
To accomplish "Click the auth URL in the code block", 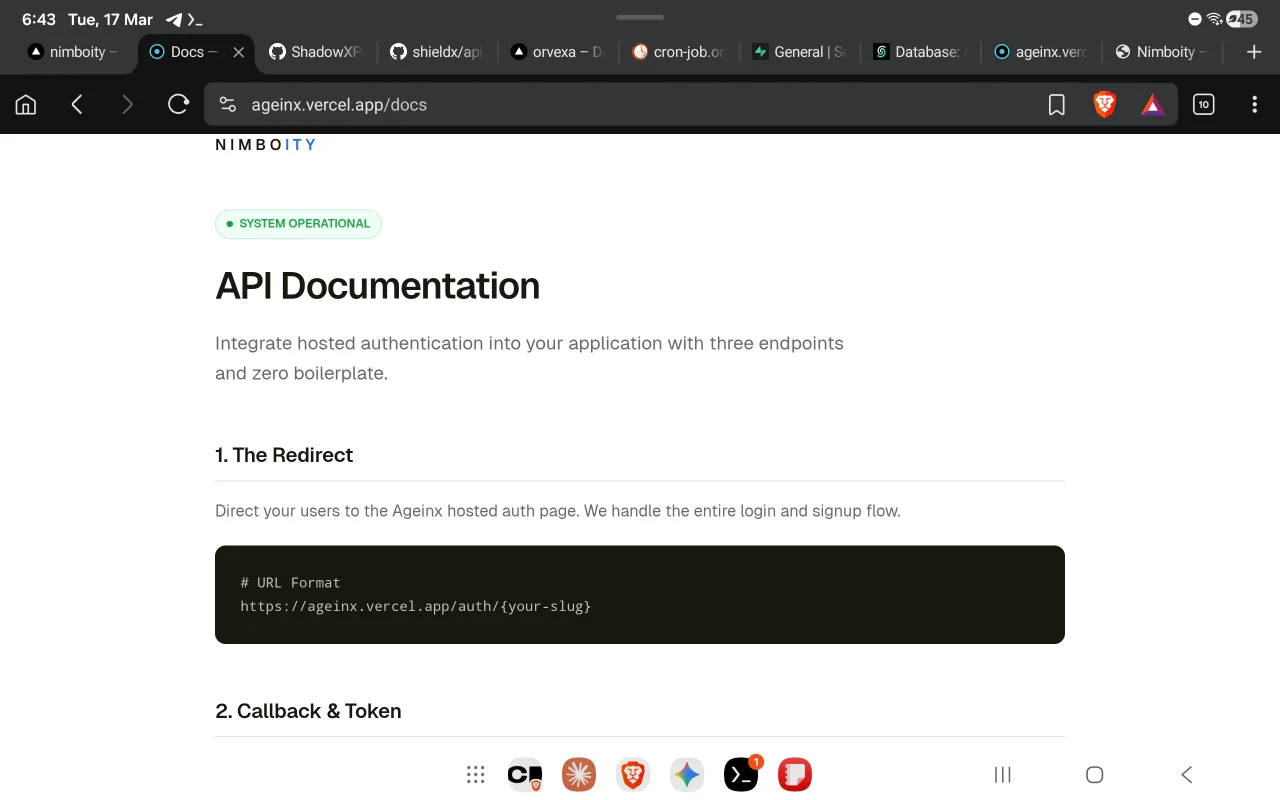I will pos(416,606).
